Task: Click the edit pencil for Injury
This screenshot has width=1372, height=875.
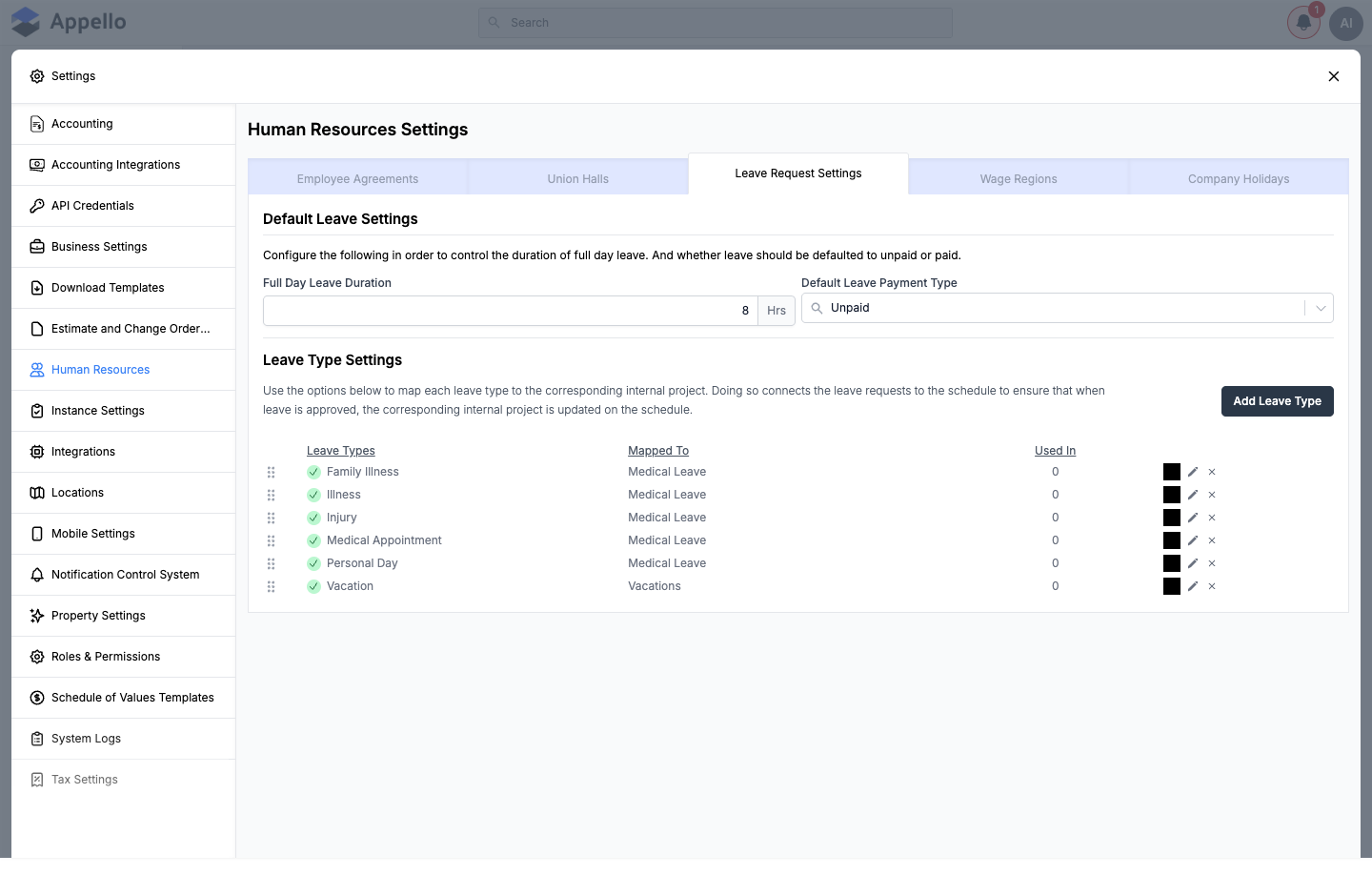Action: coord(1193,518)
